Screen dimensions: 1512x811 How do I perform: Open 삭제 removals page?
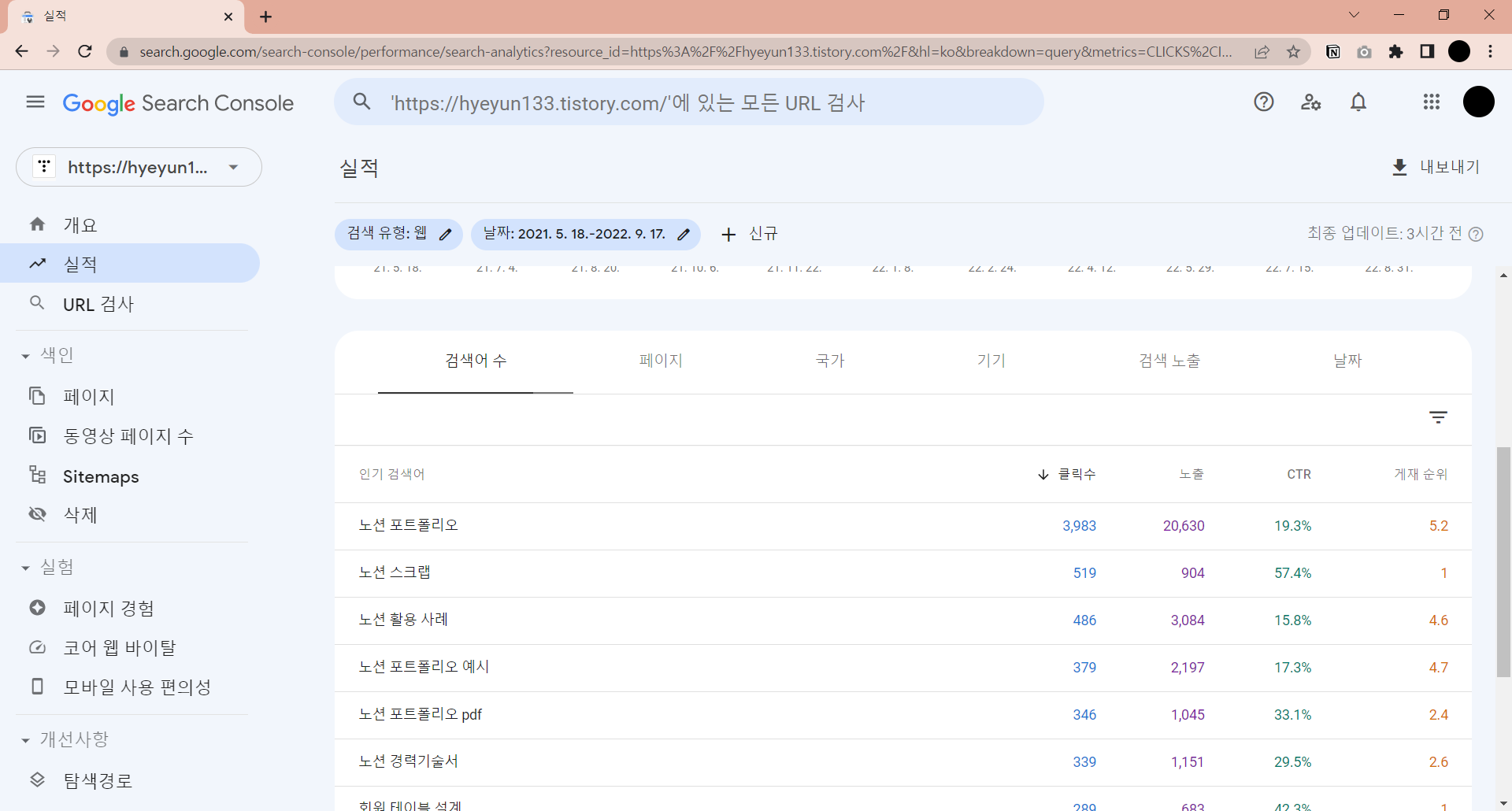click(x=130, y=514)
